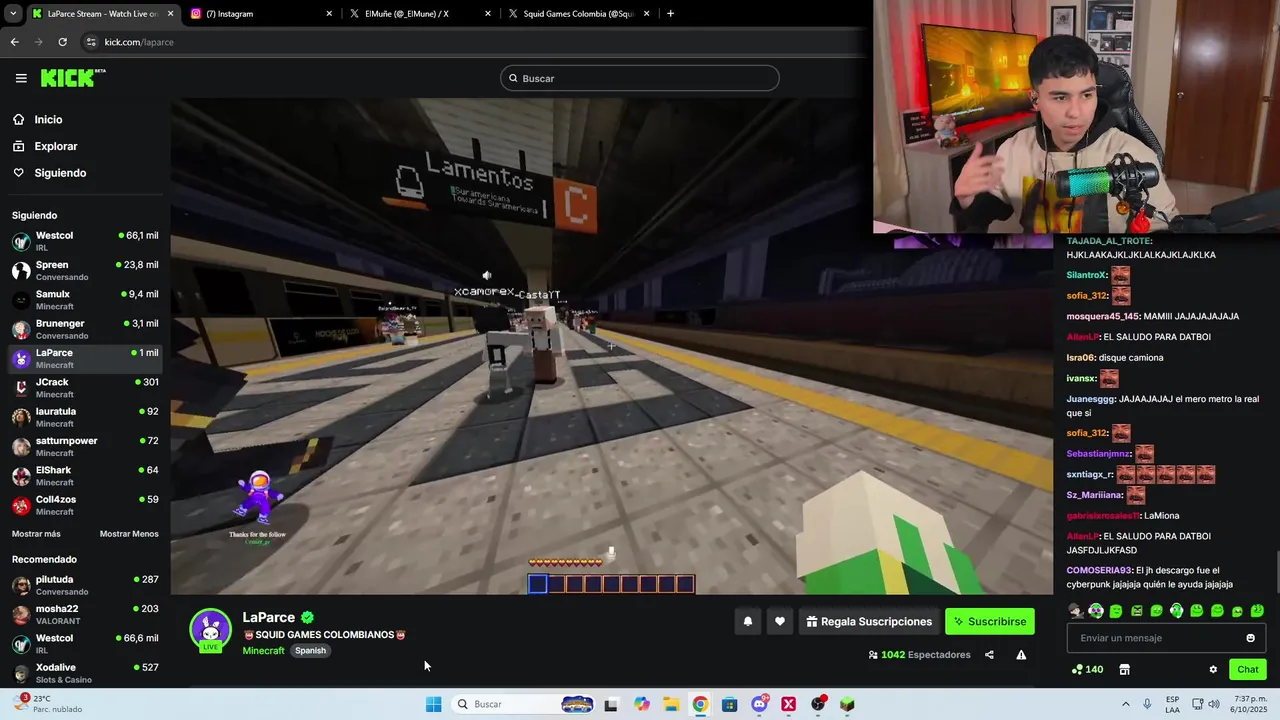
Task: Open Siguiendo in the sidebar
Action: 60,173
